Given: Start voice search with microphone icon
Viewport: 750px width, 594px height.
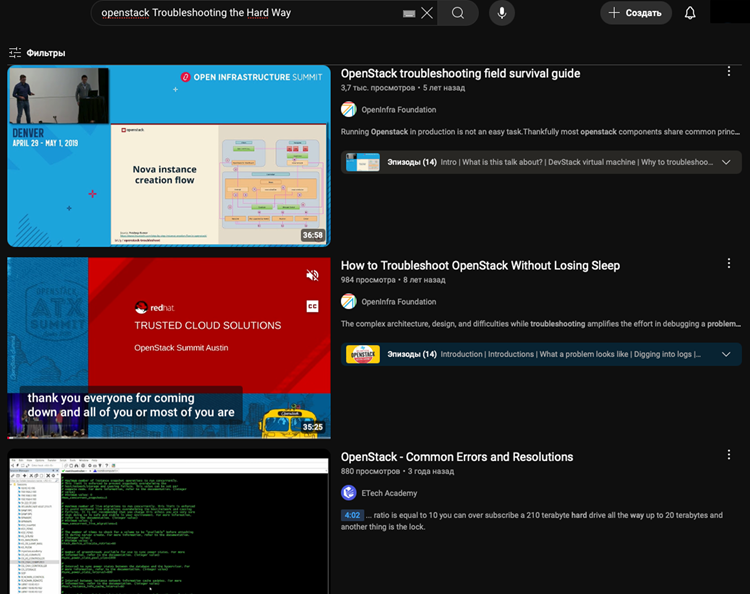Looking at the screenshot, I should tap(502, 13).
